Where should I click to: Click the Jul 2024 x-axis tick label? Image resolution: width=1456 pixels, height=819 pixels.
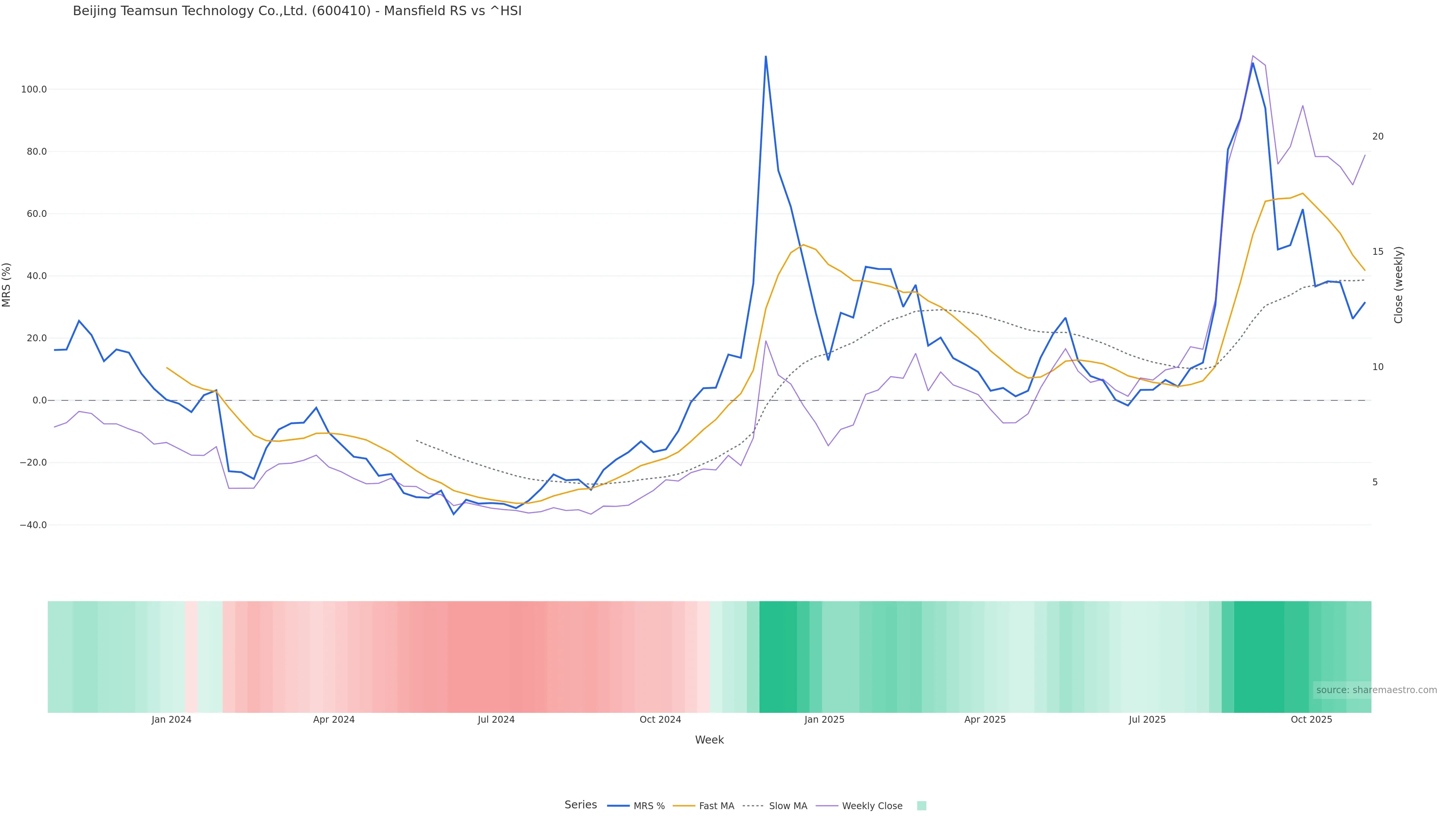[x=496, y=720]
